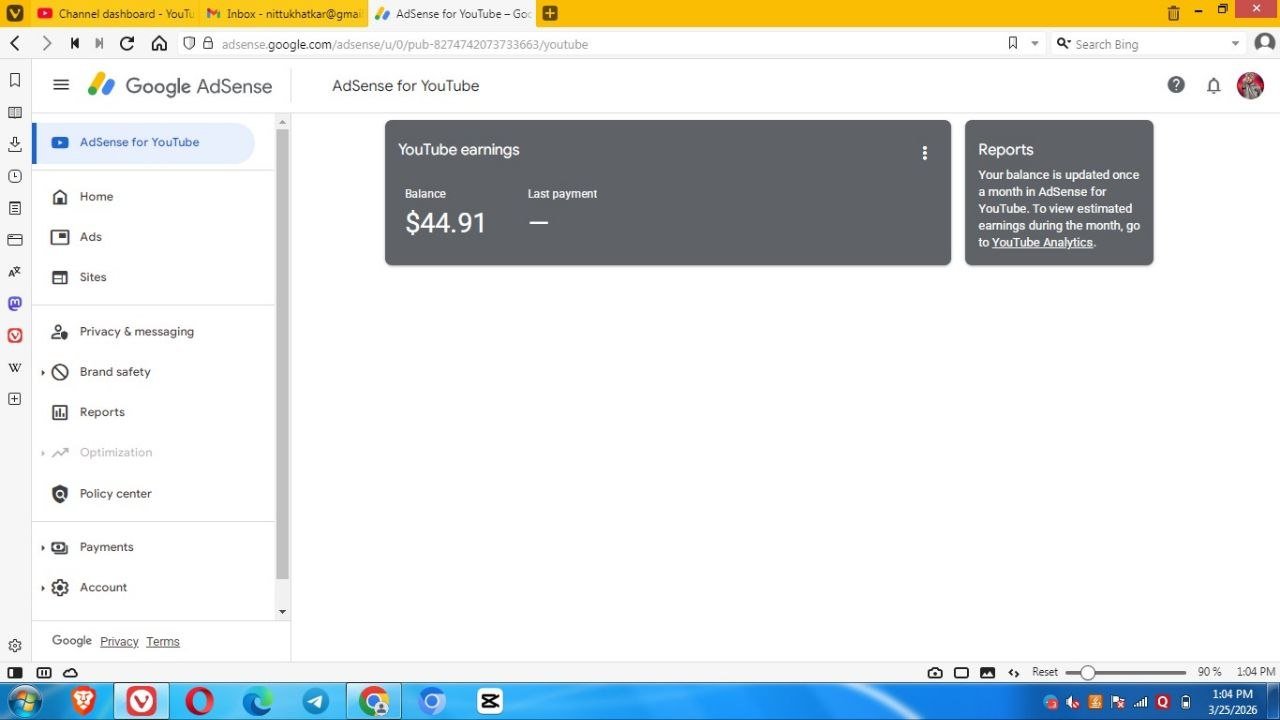
Task: Reload the page with the refresh icon
Action: click(x=127, y=44)
